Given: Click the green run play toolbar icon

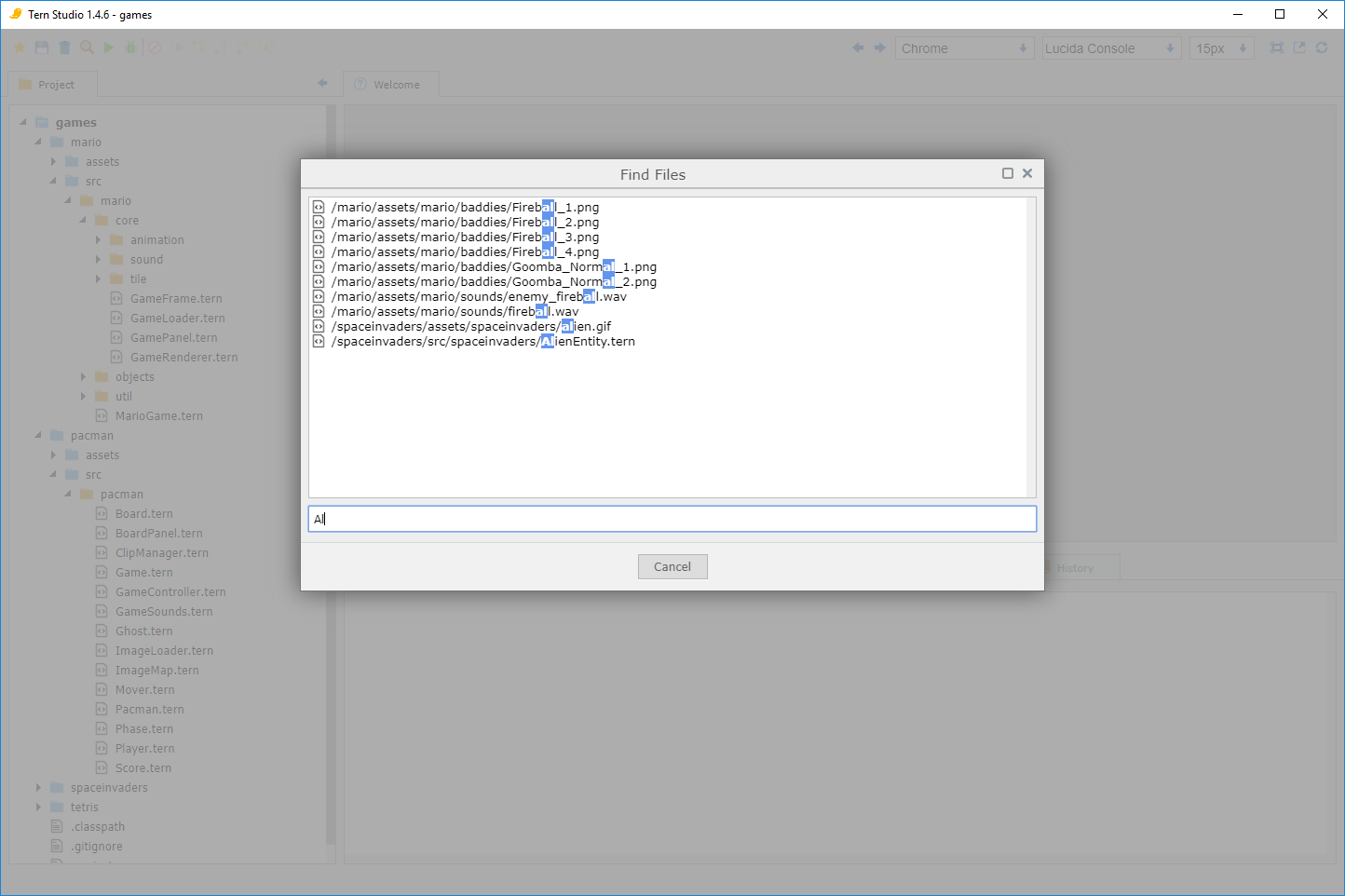Looking at the screenshot, I should click(x=109, y=48).
